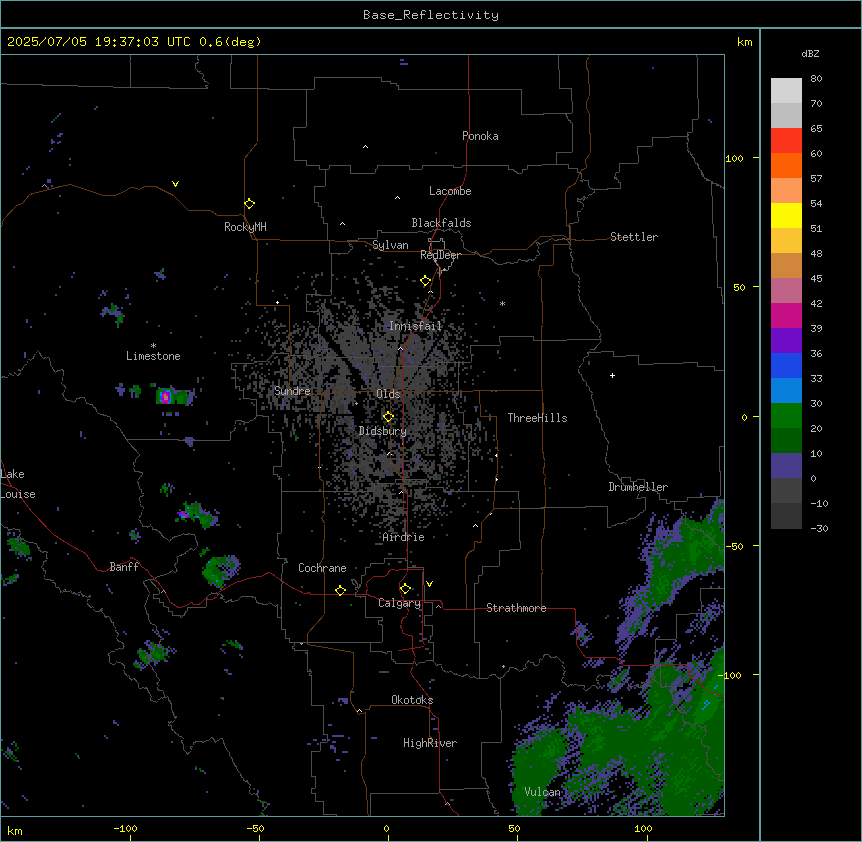
Task: Click the Airdrie label
Action: pyautogui.click(x=404, y=537)
